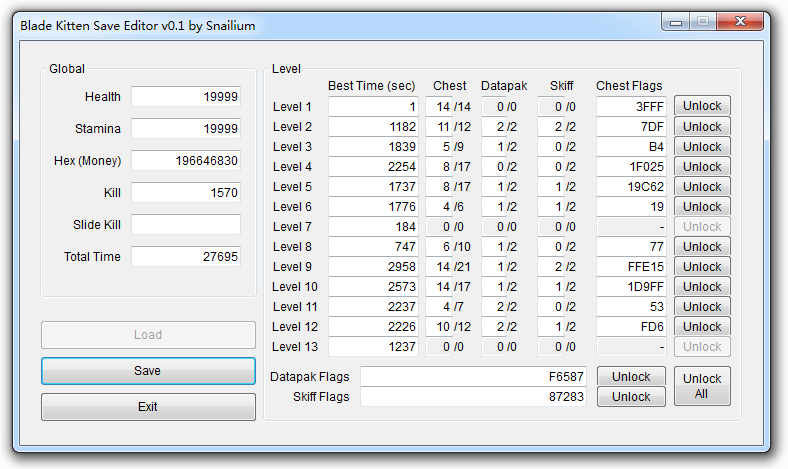This screenshot has width=788, height=469.
Task: Edit the Total Time field
Action: tap(186, 257)
